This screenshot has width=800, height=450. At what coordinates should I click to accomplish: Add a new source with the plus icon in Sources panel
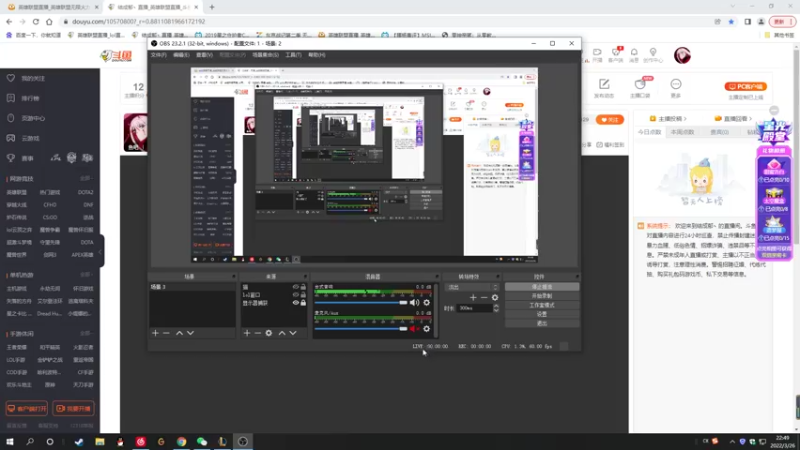click(247, 333)
